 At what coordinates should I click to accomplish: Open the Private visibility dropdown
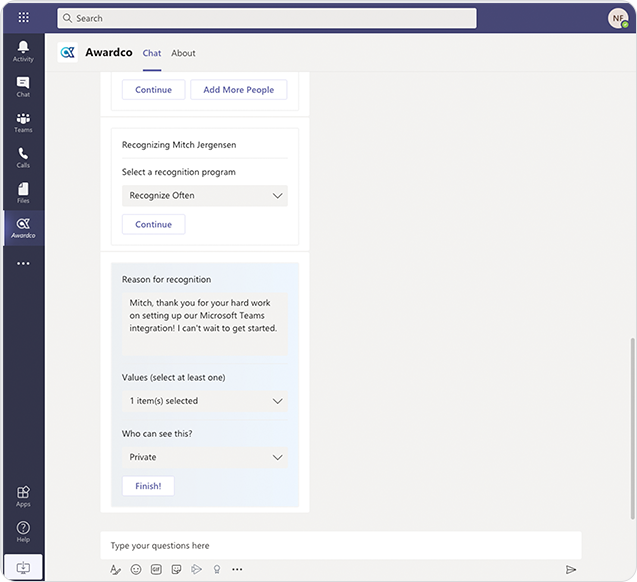[x=205, y=457]
